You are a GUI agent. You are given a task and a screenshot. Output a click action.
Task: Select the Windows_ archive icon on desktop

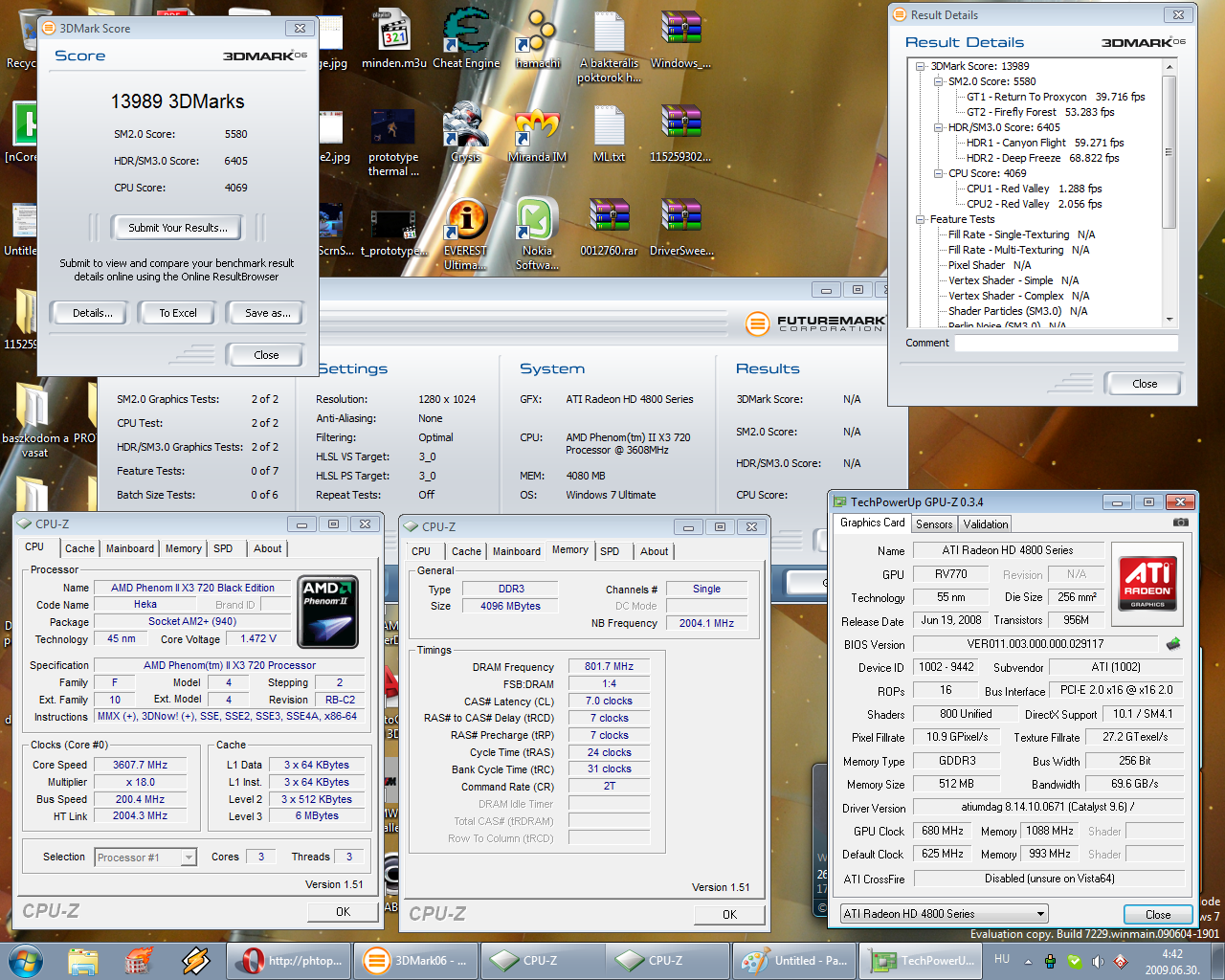680,38
